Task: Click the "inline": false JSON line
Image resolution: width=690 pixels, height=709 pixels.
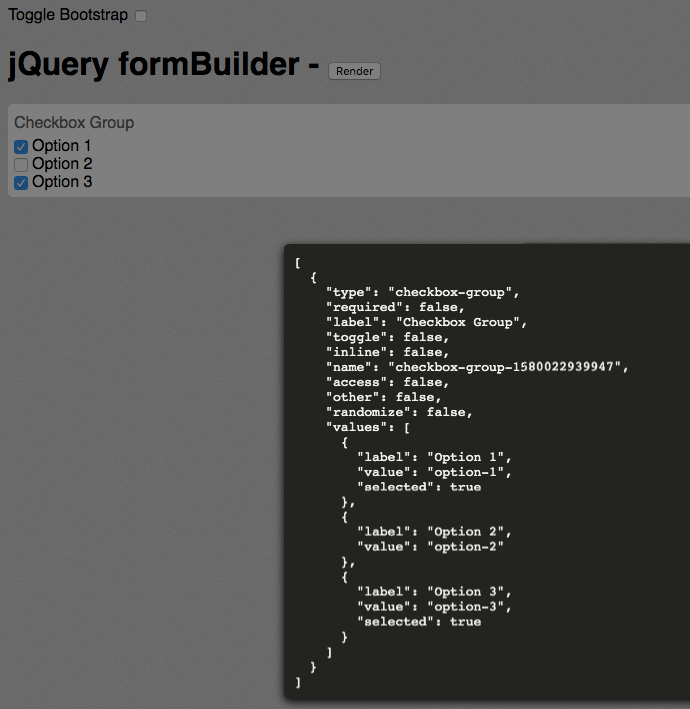Action: (x=388, y=352)
